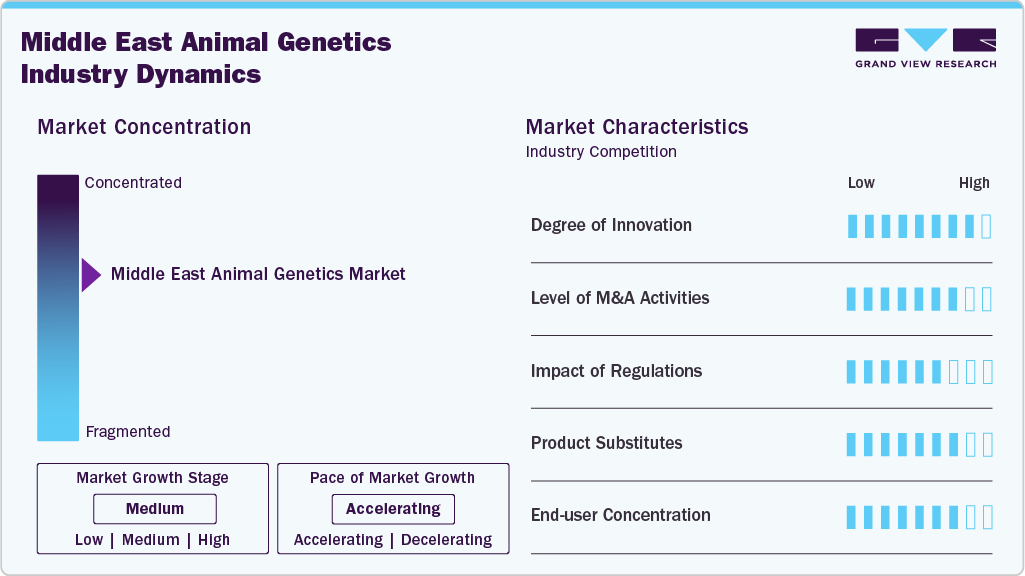Choose the Decelerating pace option

[447, 540]
